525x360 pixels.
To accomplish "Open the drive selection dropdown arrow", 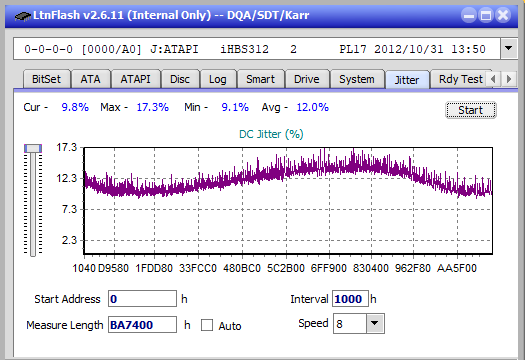I will click(509, 49).
